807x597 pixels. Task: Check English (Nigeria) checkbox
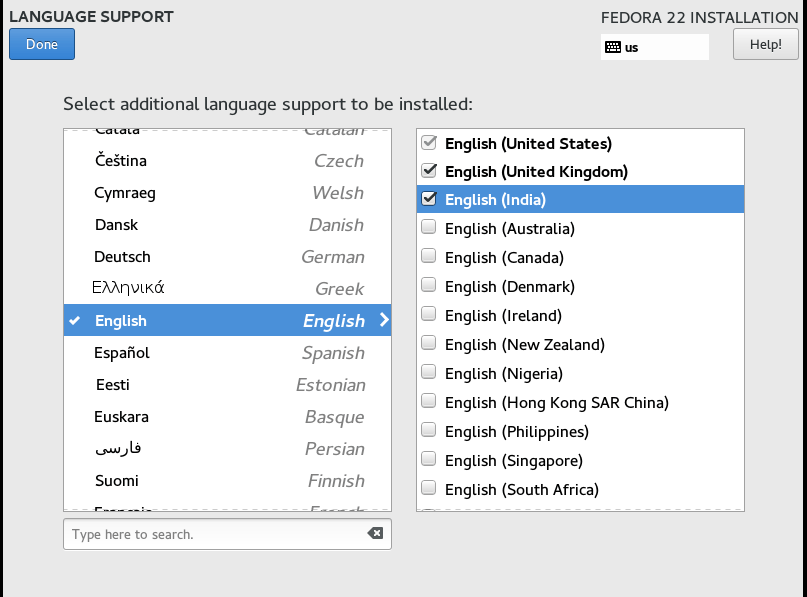click(429, 372)
